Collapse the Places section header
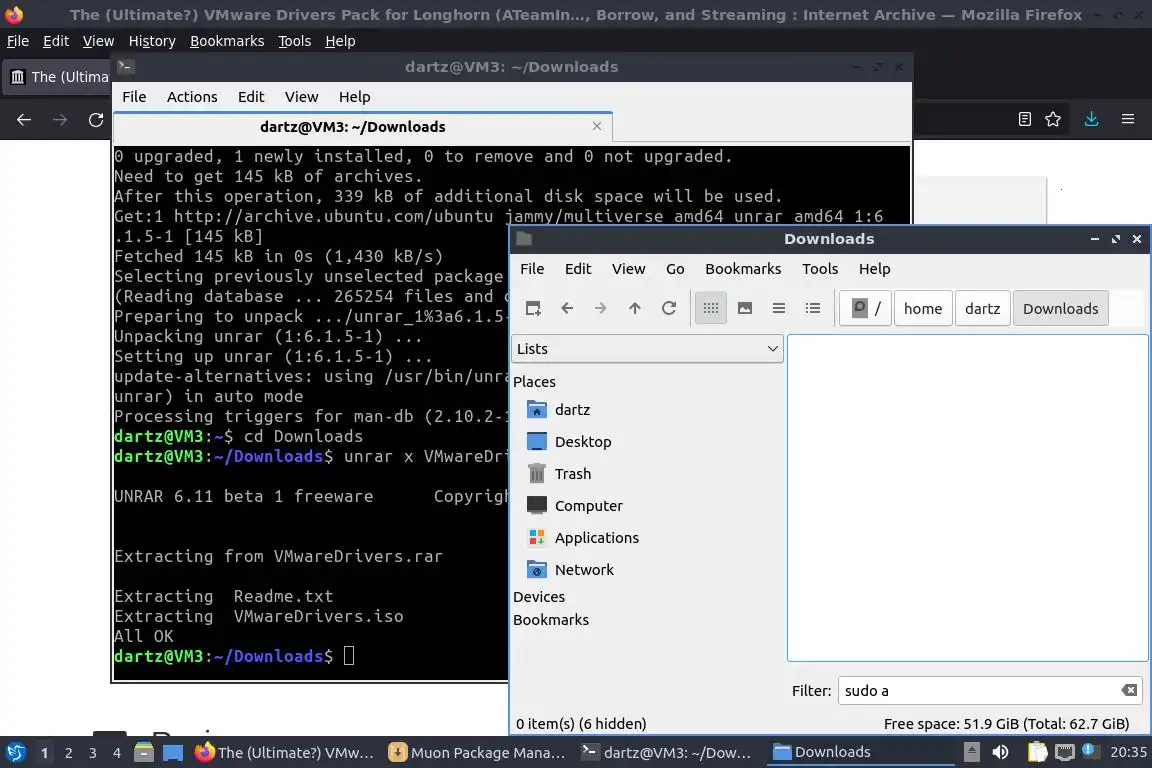 click(x=534, y=381)
